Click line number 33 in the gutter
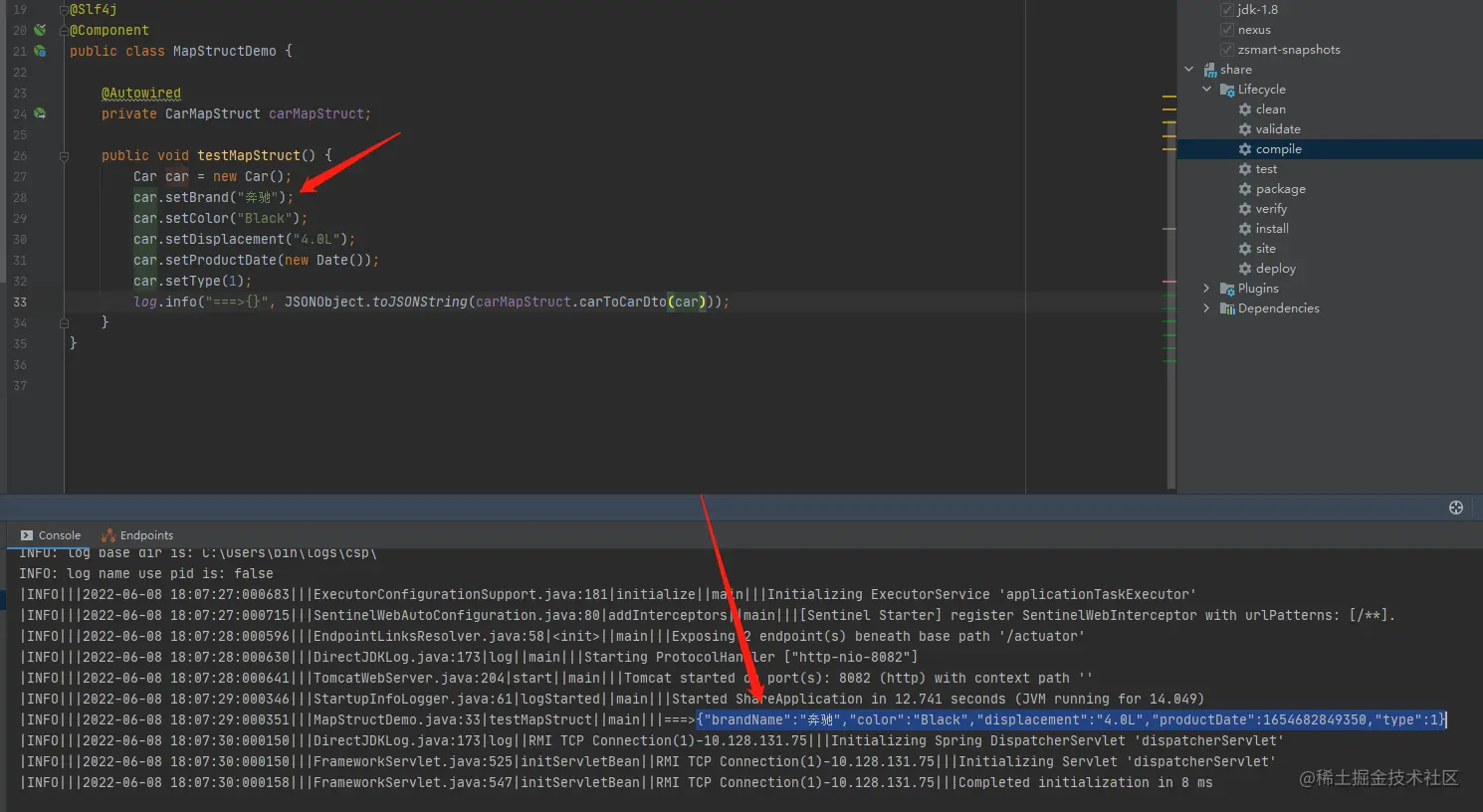The image size is (1483, 812). point(20,302)
